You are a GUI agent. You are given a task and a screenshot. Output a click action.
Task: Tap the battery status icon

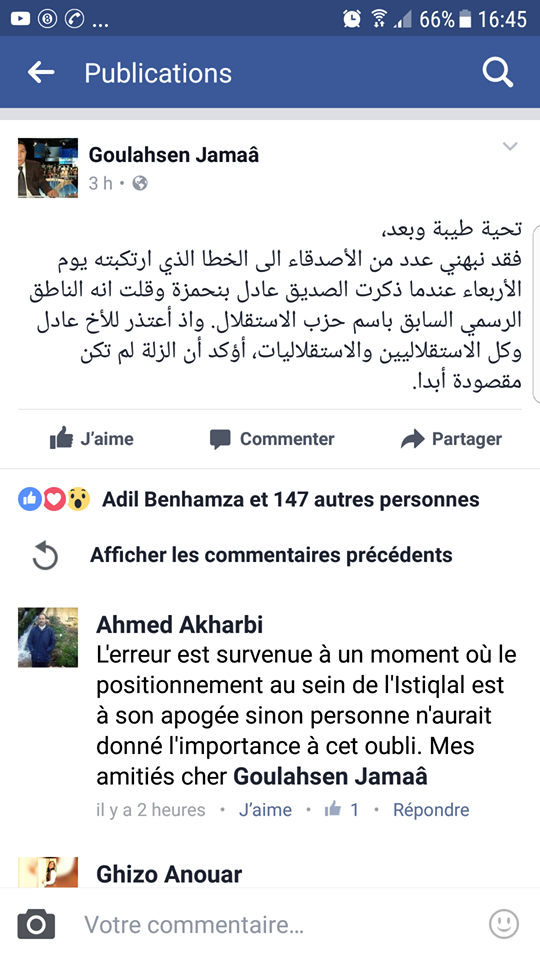click(465, 20)
